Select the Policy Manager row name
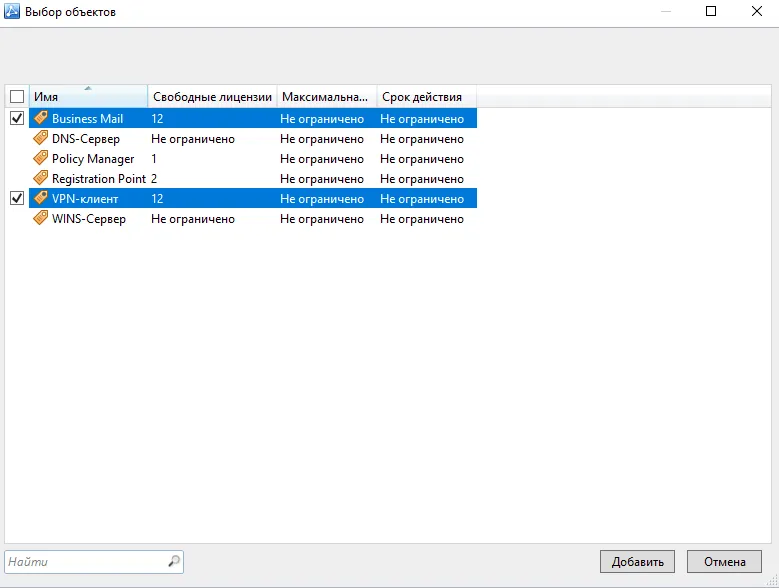 (93, 159)
